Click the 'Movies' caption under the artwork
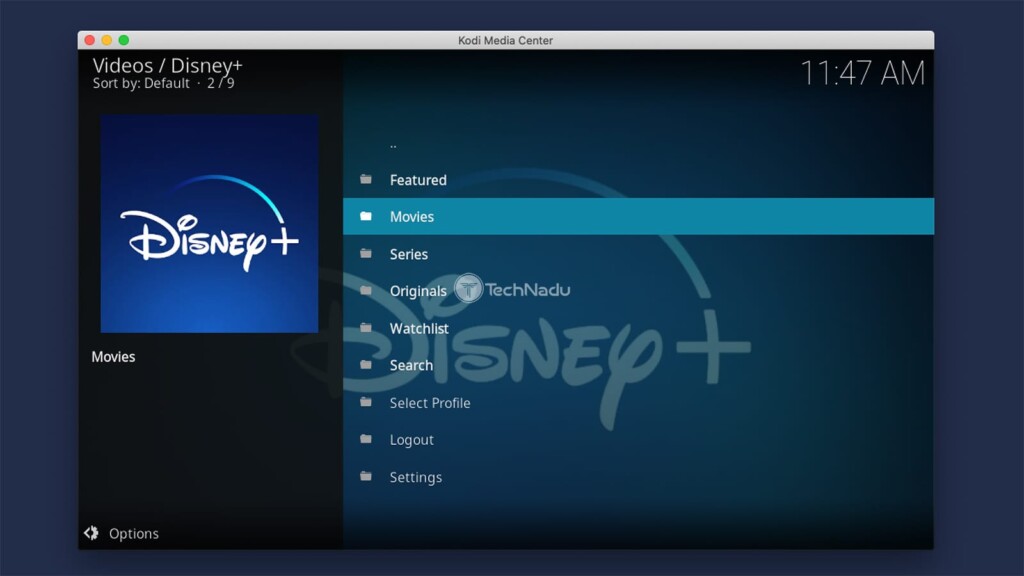The width and height of the screenshot is (1024, 576). pyautogui.click(x=113, y=357)
